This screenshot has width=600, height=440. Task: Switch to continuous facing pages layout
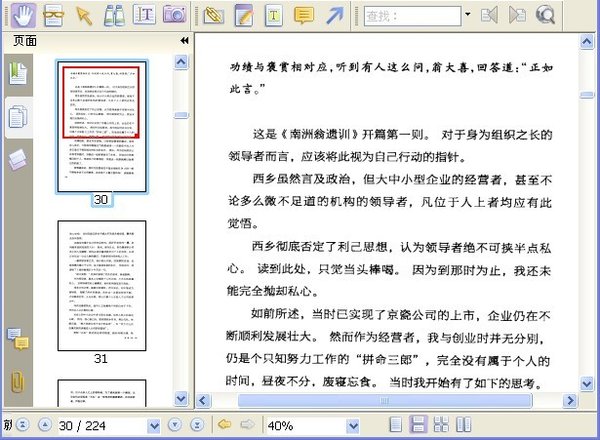point(441,425)
